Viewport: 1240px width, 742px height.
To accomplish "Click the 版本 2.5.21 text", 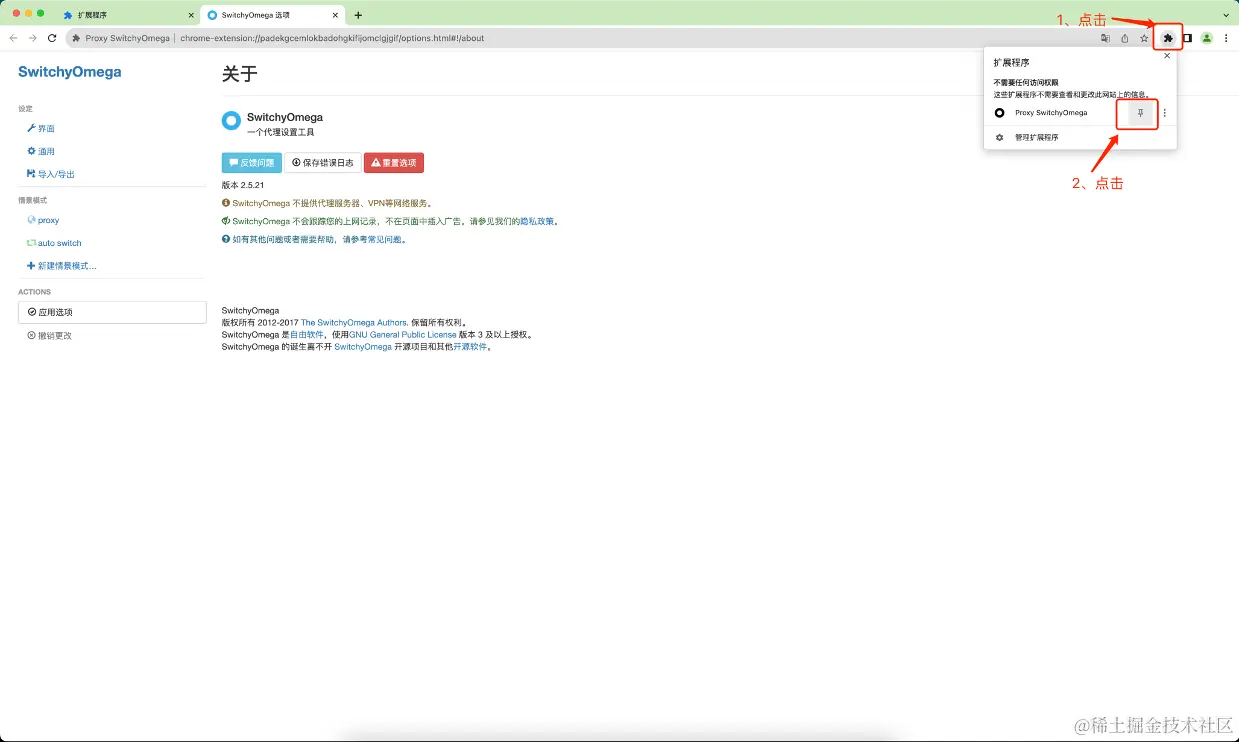I will click(243, 185).
